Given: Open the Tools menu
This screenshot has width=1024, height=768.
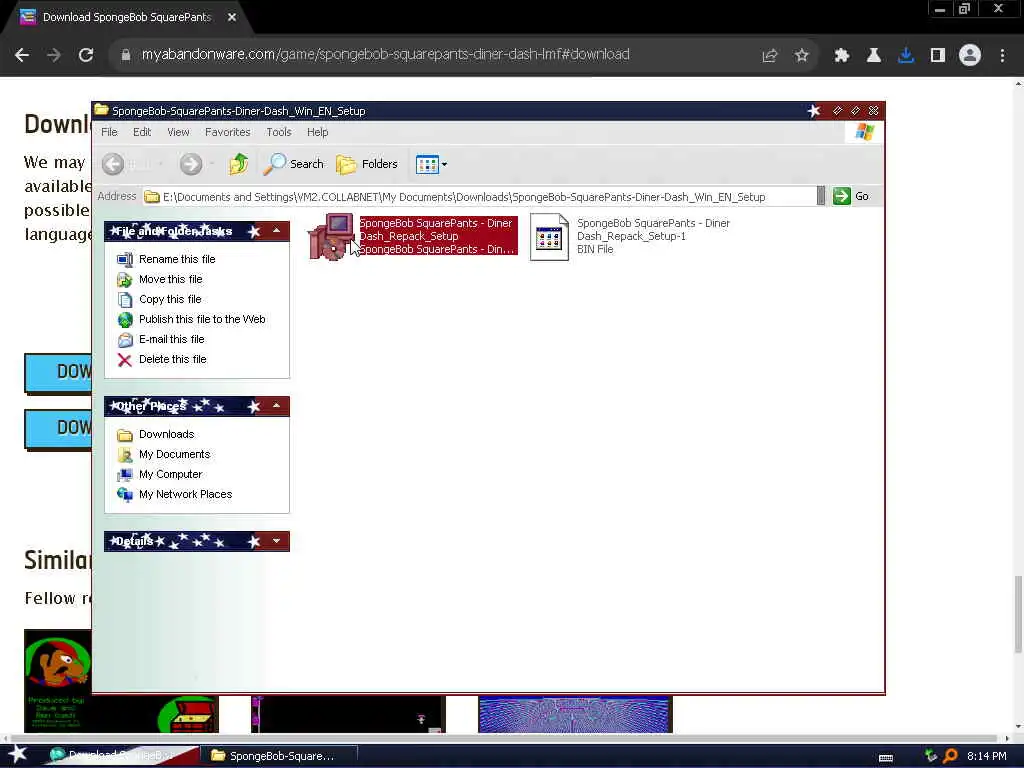Looking at the screenshot, I should point(279,132).
